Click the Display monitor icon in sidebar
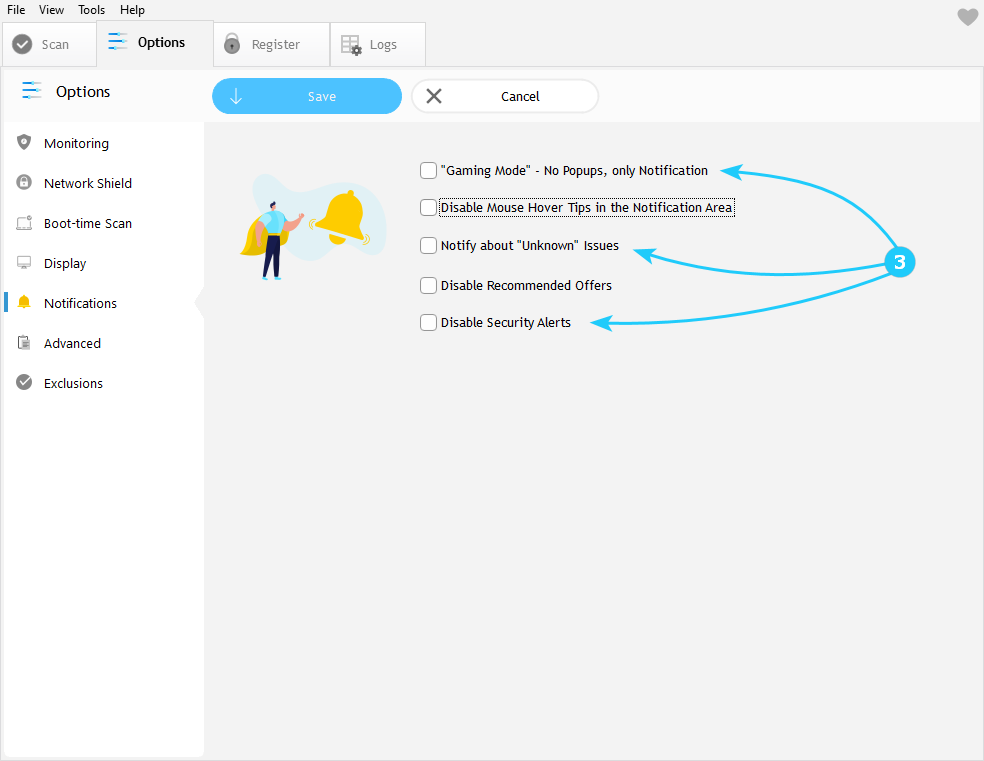 point(24,263)
